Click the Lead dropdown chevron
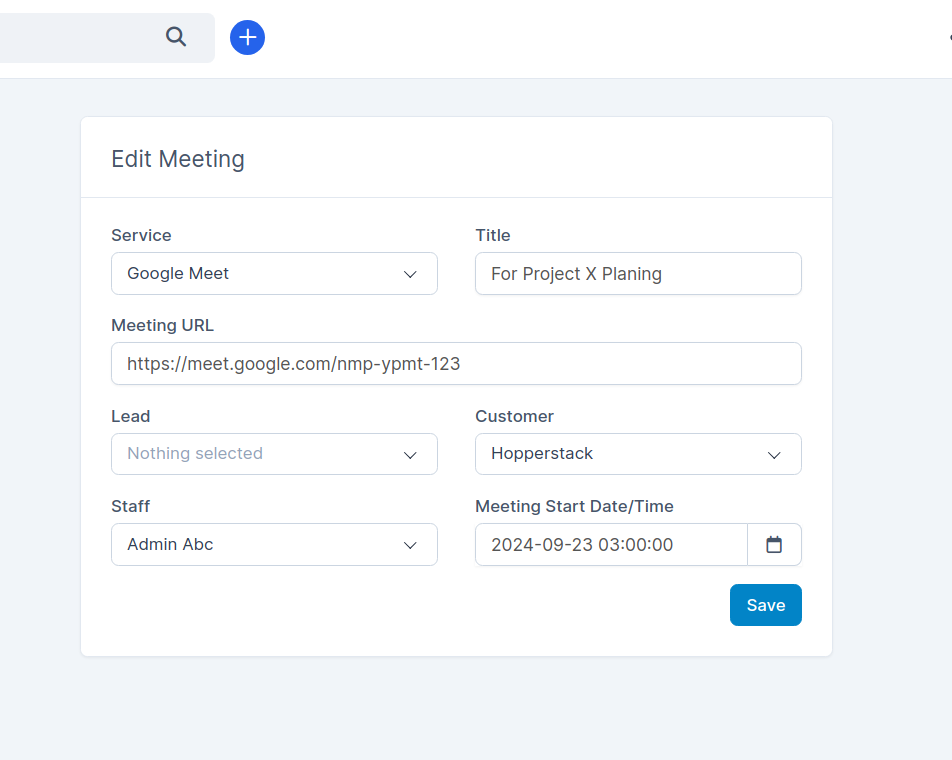952x760 pixels. tap(410, 454)
